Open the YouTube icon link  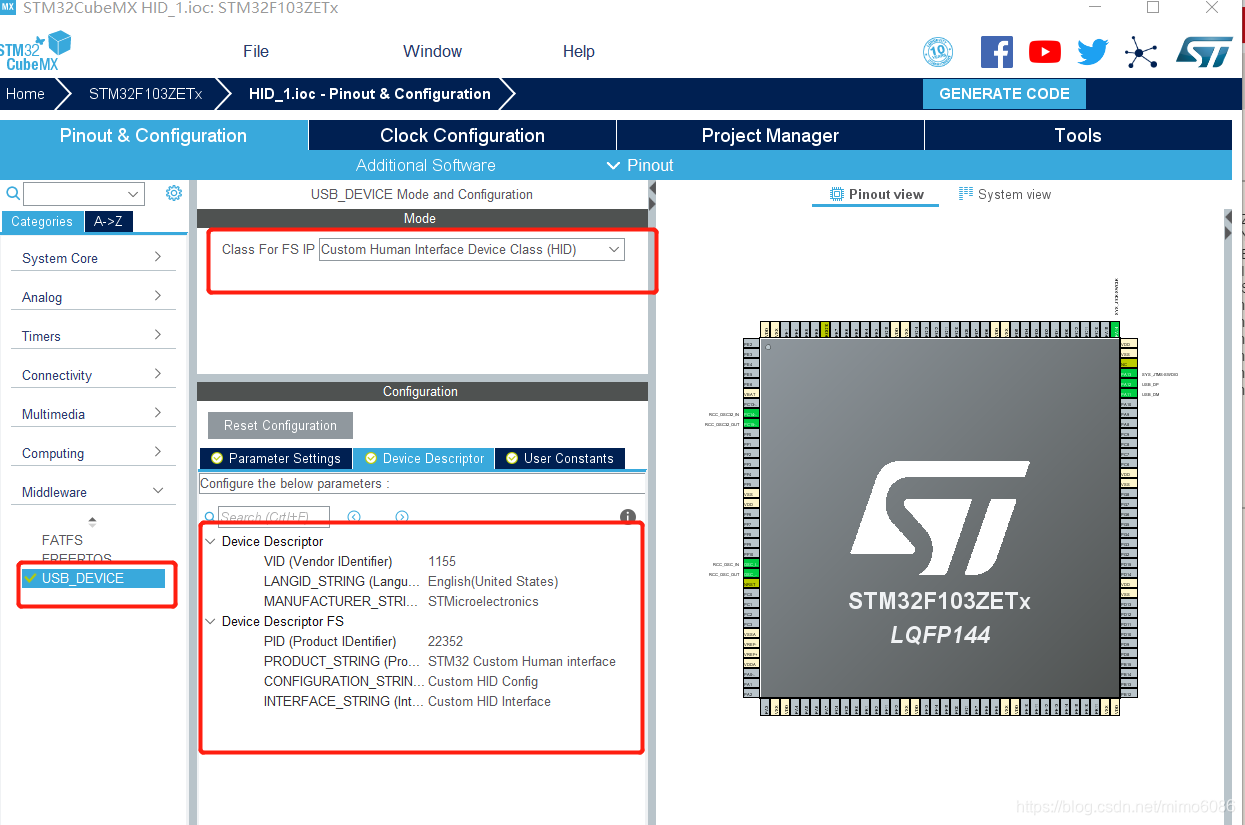[x=1045, y=52]
